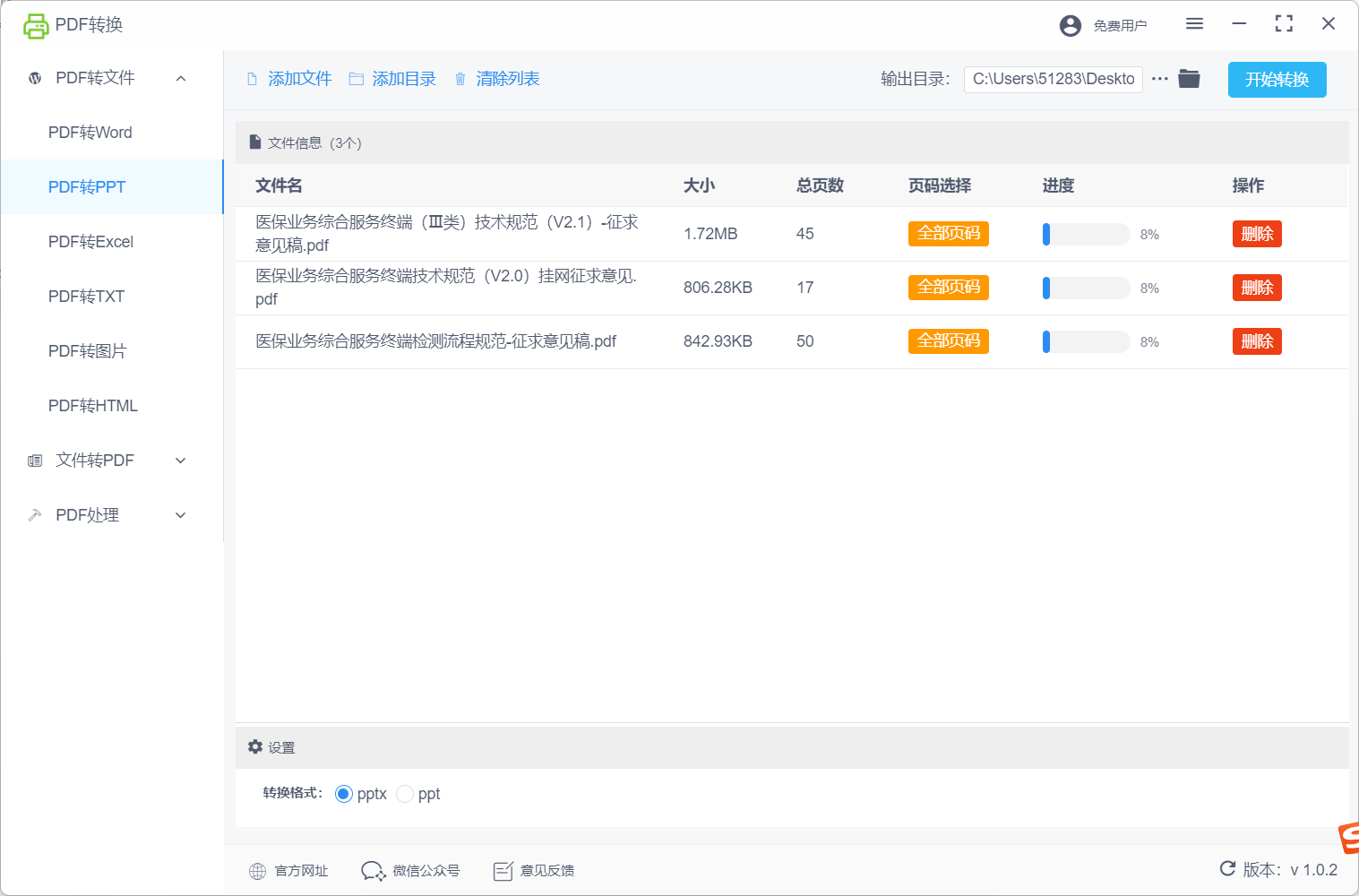Click 全部页码 for the 1.72MB file

click(948, 234)
